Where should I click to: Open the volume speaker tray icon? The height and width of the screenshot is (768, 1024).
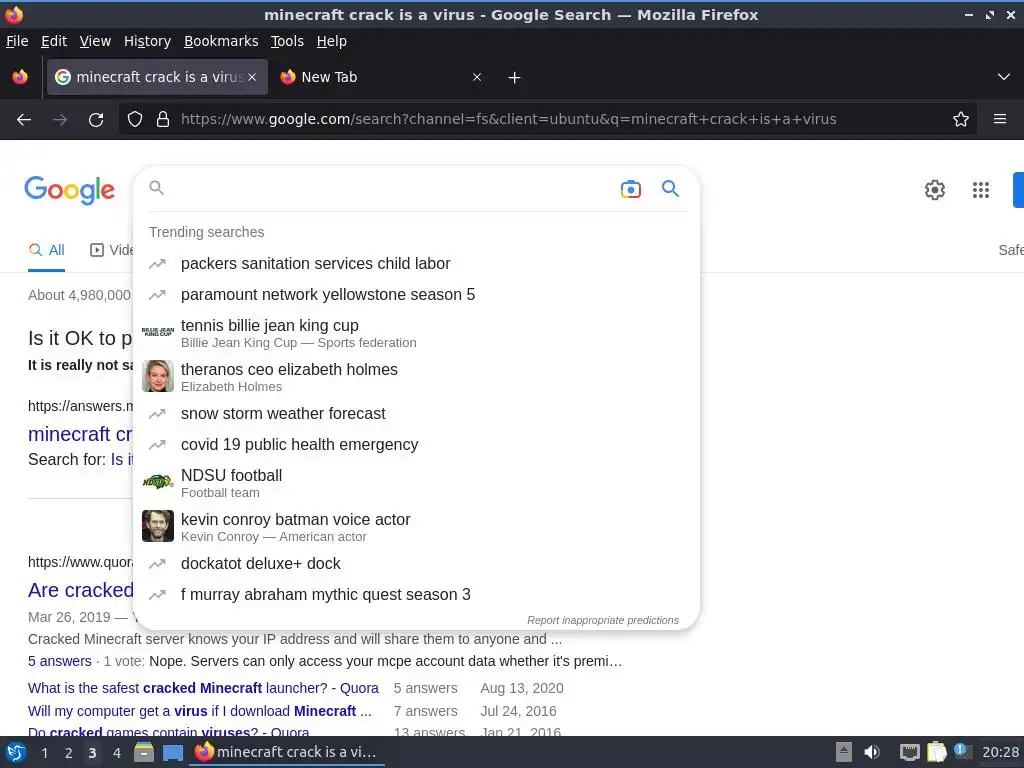click(x=871, y=752)
